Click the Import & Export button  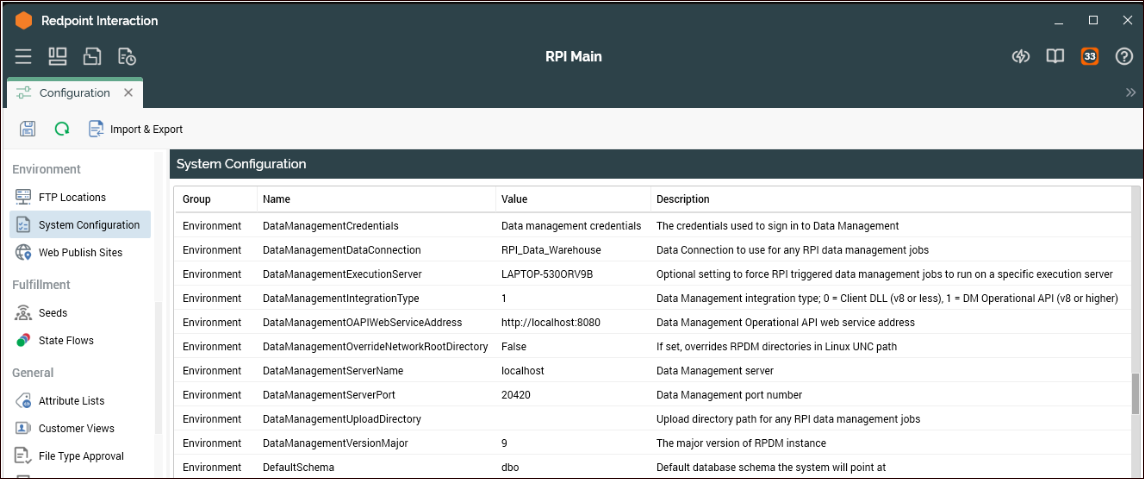(136, 129)
